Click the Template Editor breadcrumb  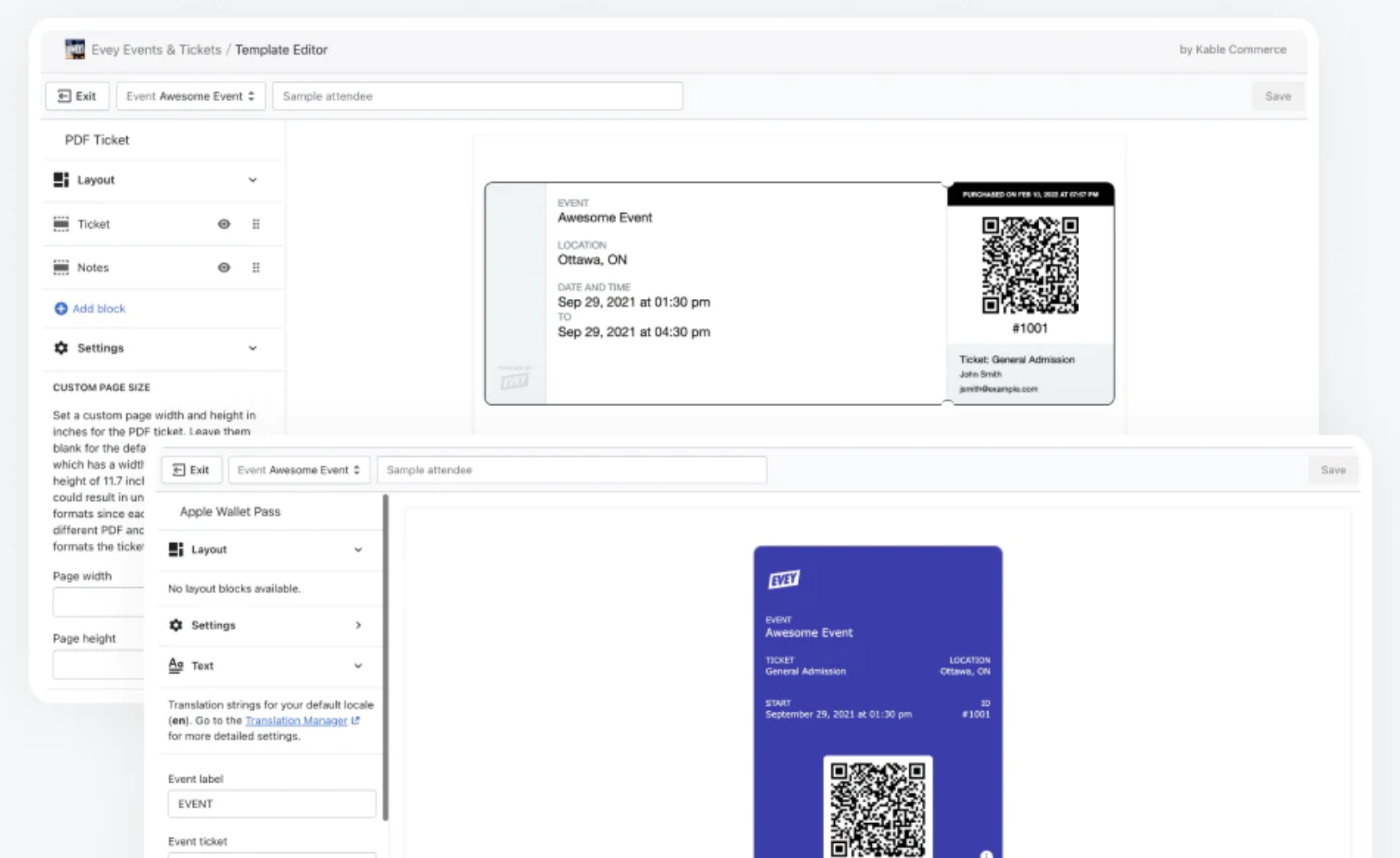(x=281, y=49)
